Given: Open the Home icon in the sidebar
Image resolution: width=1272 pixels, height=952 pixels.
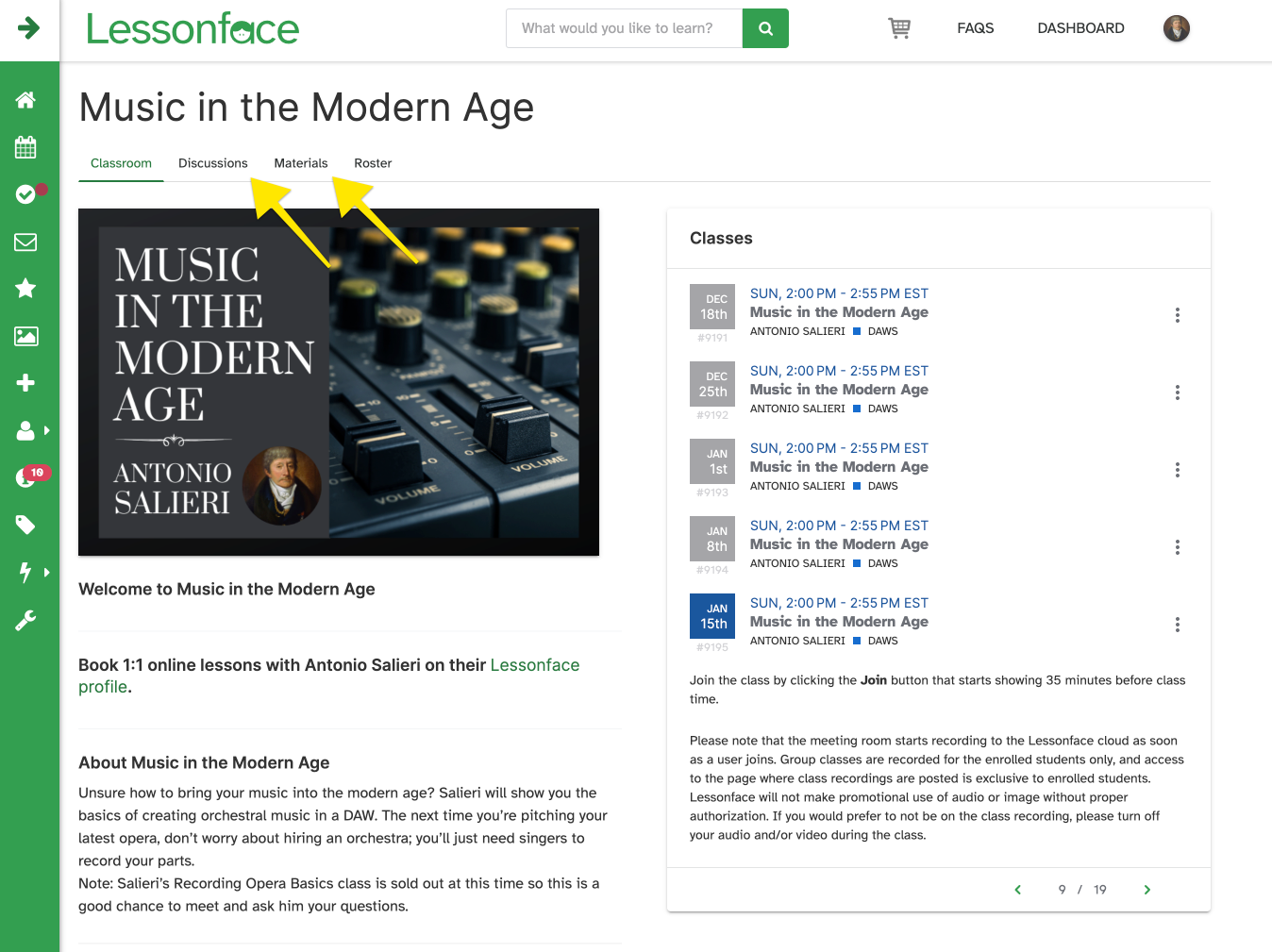Looking at the screenshot, I should (25, 100).
